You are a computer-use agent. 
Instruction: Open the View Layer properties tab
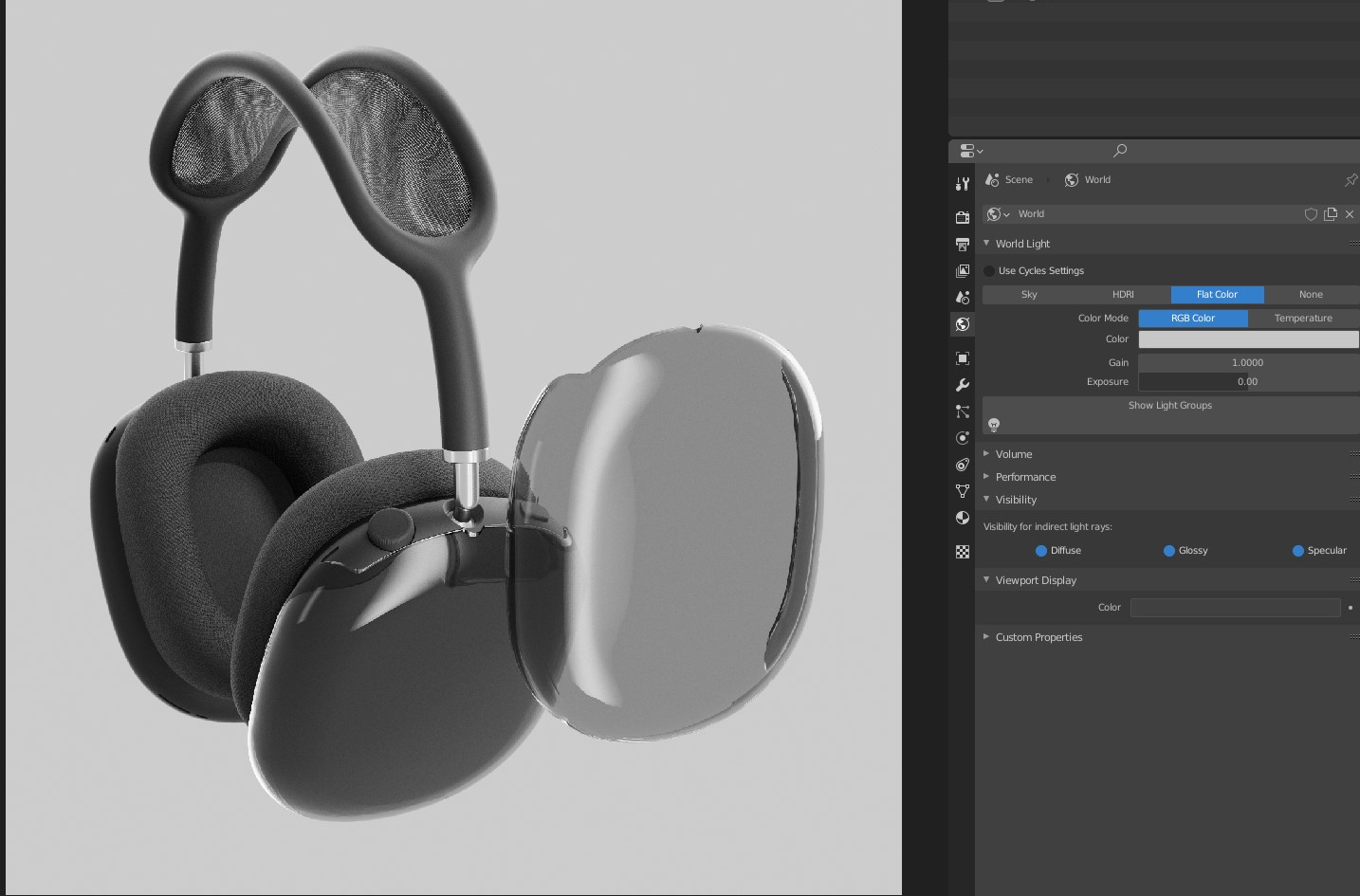[x=963, y=271]
